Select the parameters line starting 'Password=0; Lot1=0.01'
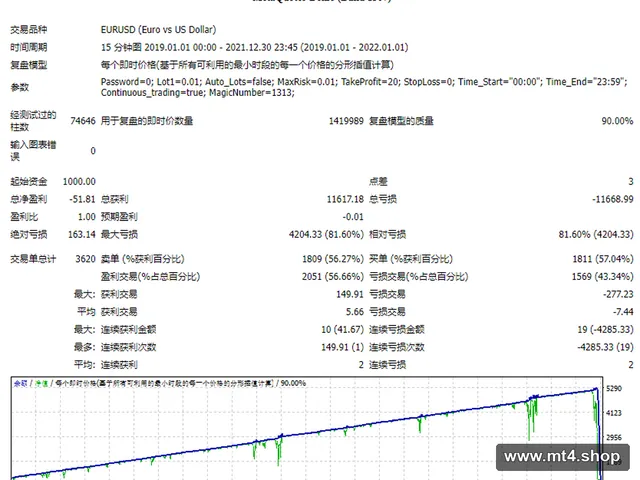 (364, 82)
